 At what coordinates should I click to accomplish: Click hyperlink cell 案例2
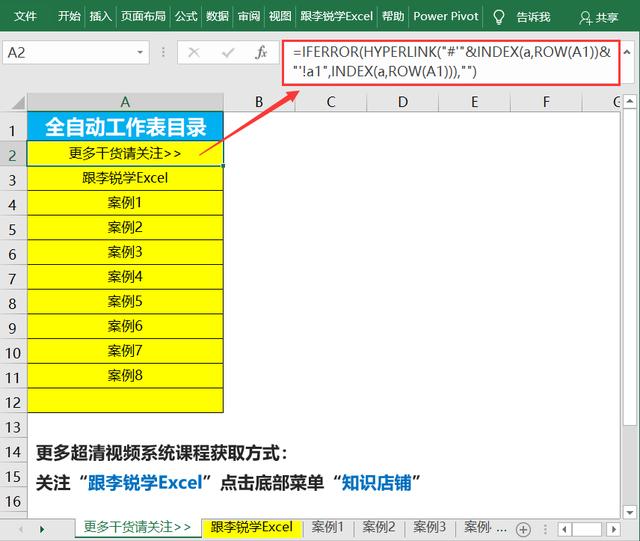tap(125, 227)
